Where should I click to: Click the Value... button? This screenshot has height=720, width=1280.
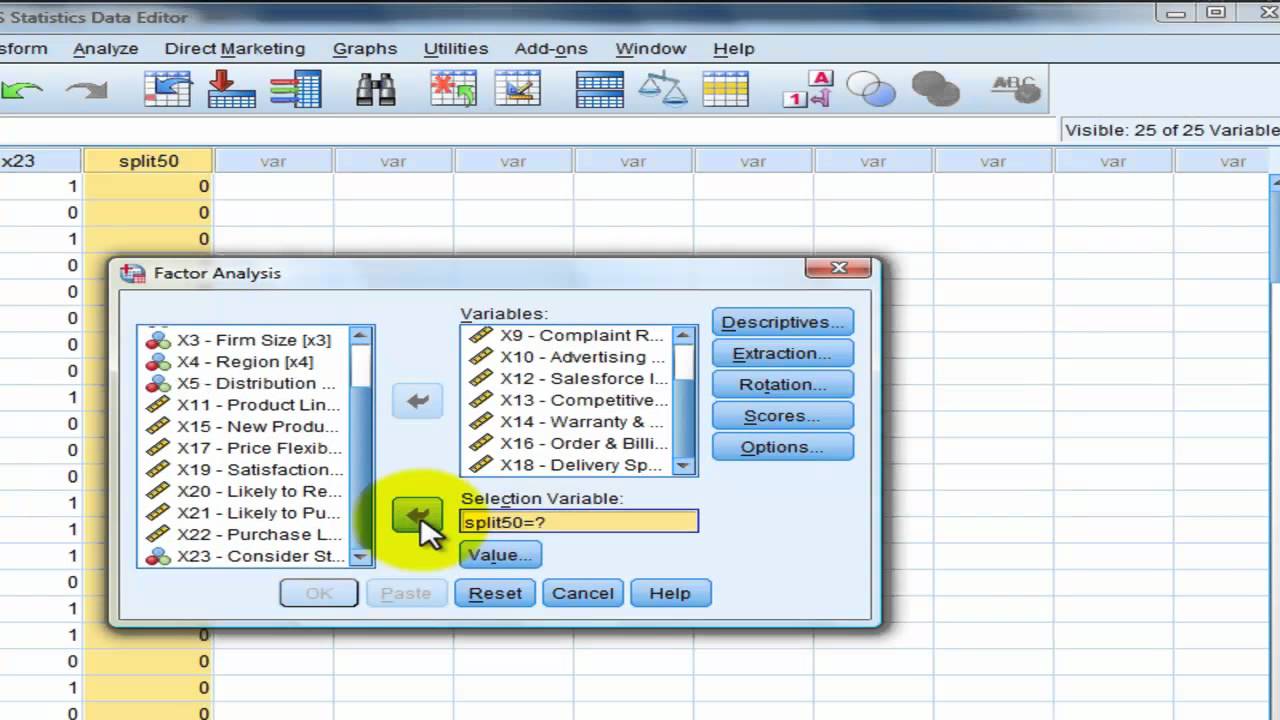[500, 554]
